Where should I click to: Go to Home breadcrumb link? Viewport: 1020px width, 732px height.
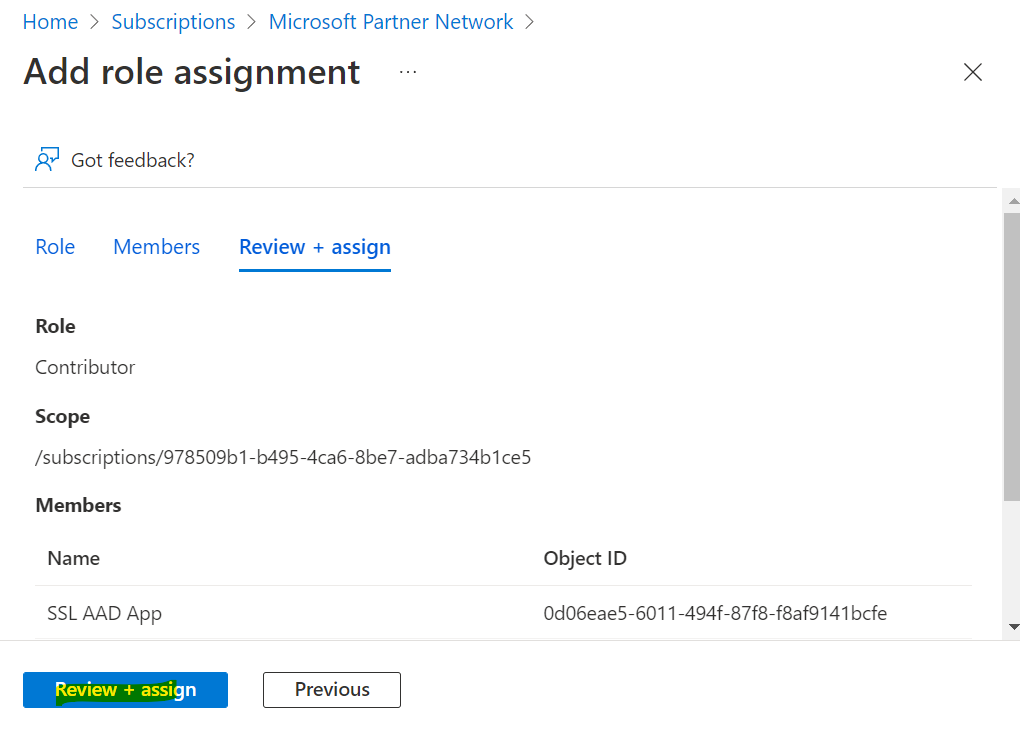click(51, 22)
